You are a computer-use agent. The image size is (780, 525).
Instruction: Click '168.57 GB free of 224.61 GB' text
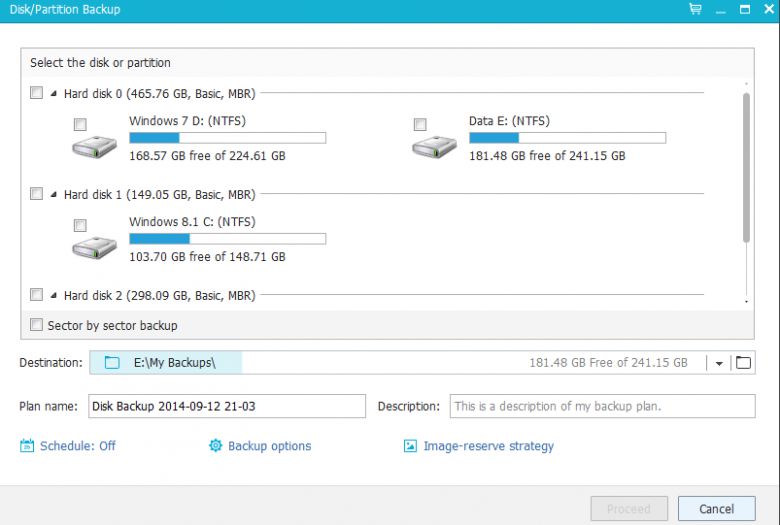coord(207,156)
